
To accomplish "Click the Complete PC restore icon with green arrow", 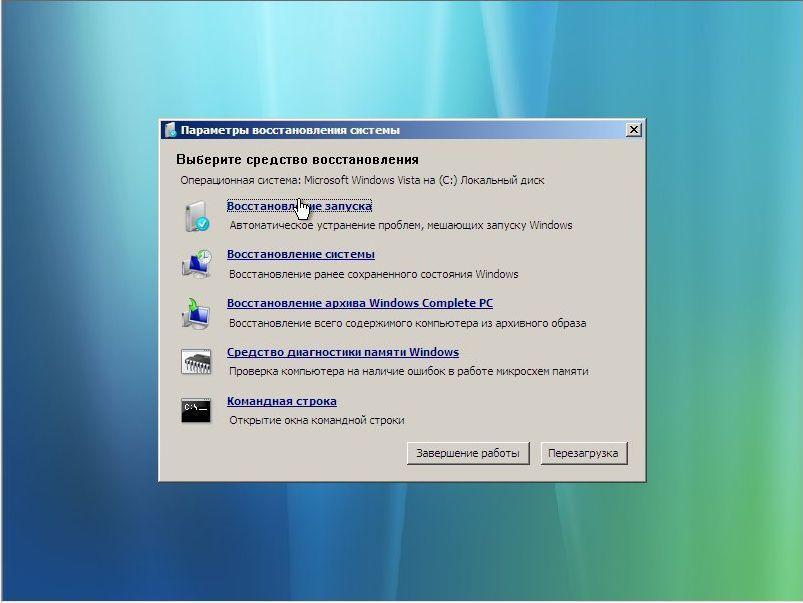I will pos(196,313).
